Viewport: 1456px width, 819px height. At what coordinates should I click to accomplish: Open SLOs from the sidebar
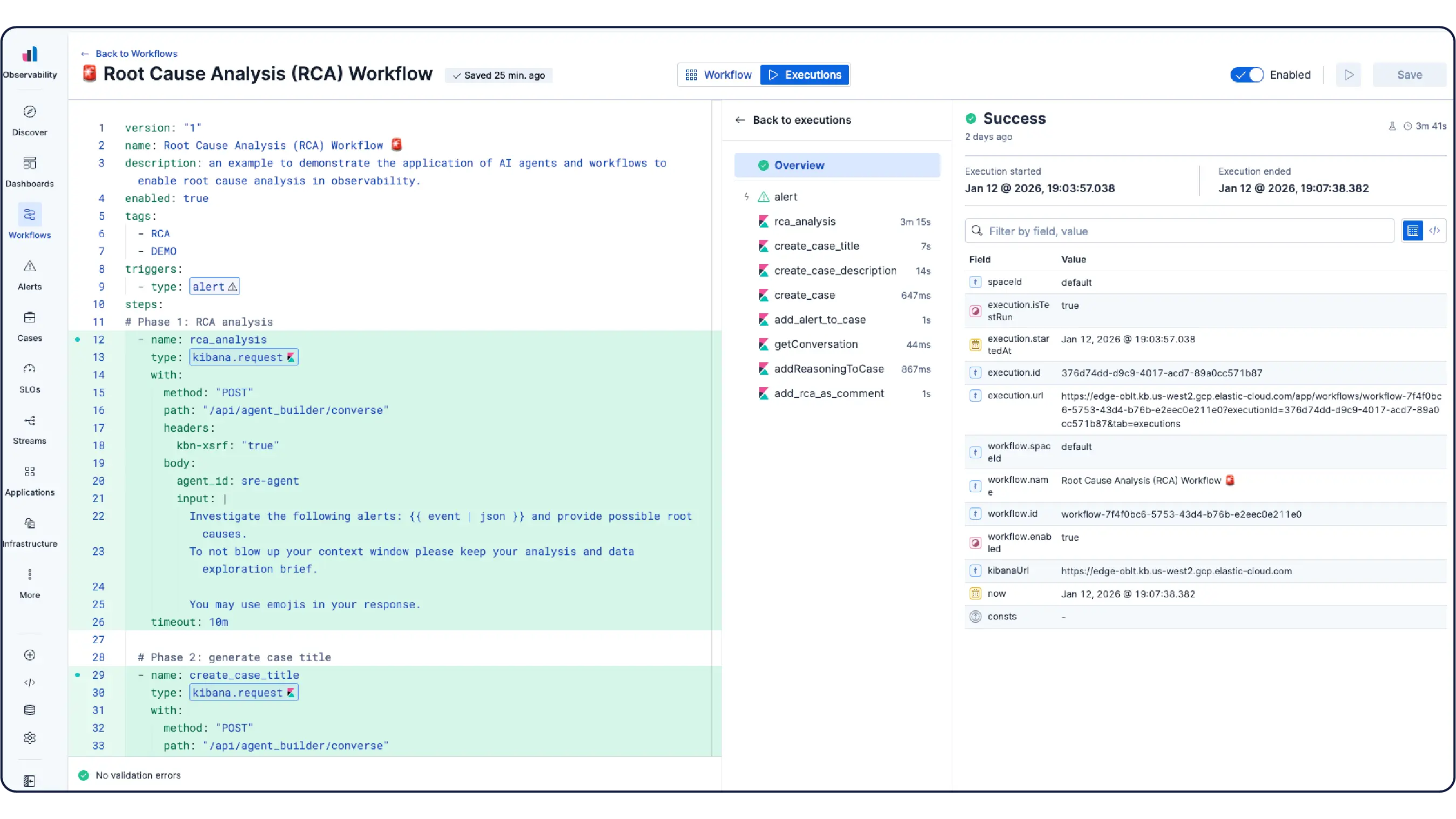(30, 369)
